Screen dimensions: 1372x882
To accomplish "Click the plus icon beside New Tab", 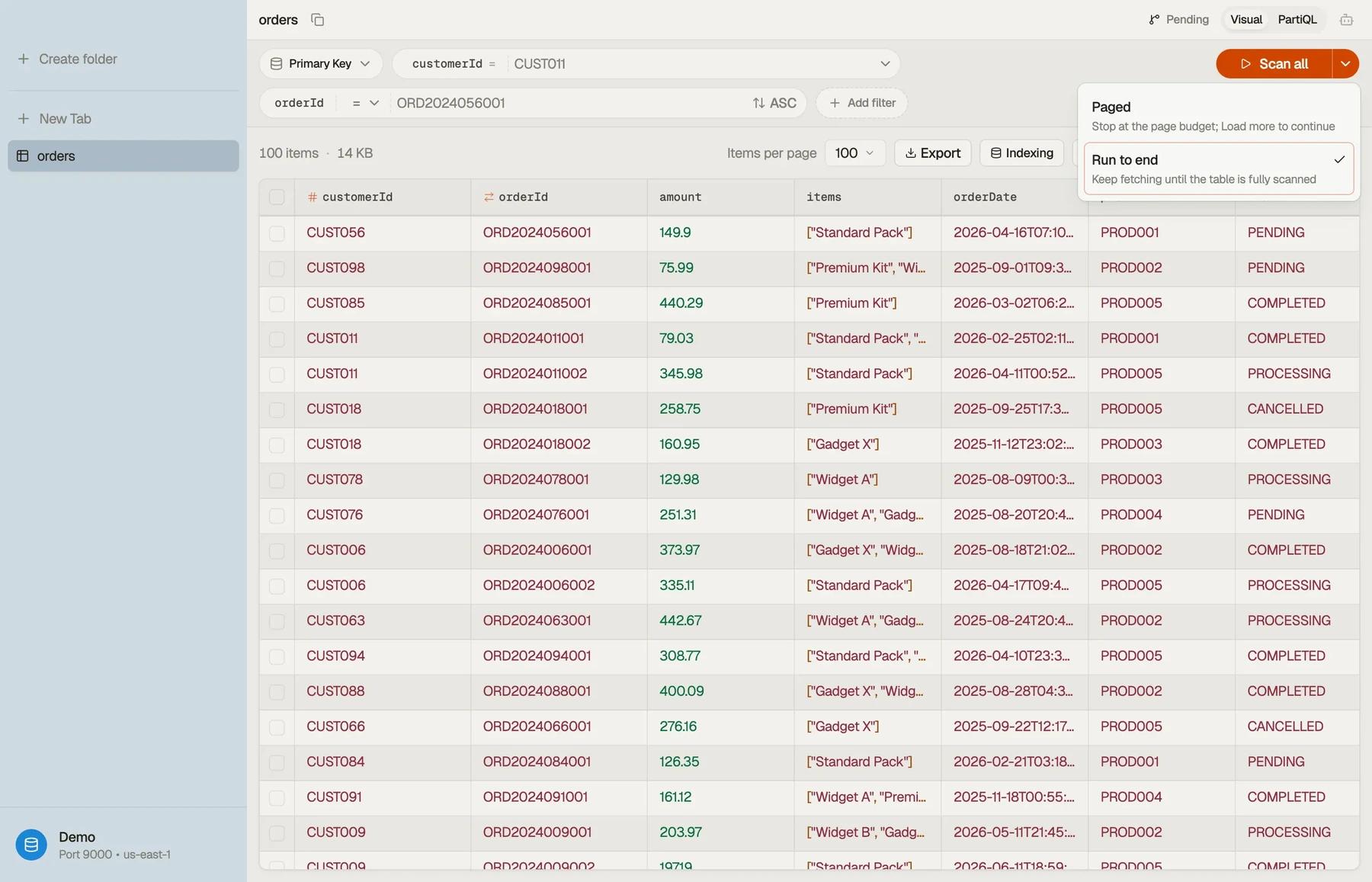I will (24, 119).
